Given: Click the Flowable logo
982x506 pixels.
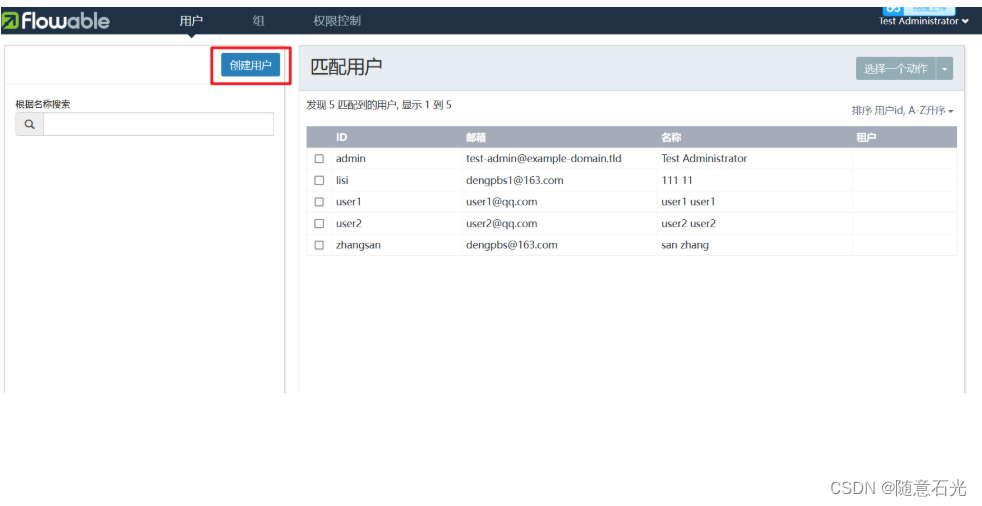Looking at the screenshot, I should (56, 21).
